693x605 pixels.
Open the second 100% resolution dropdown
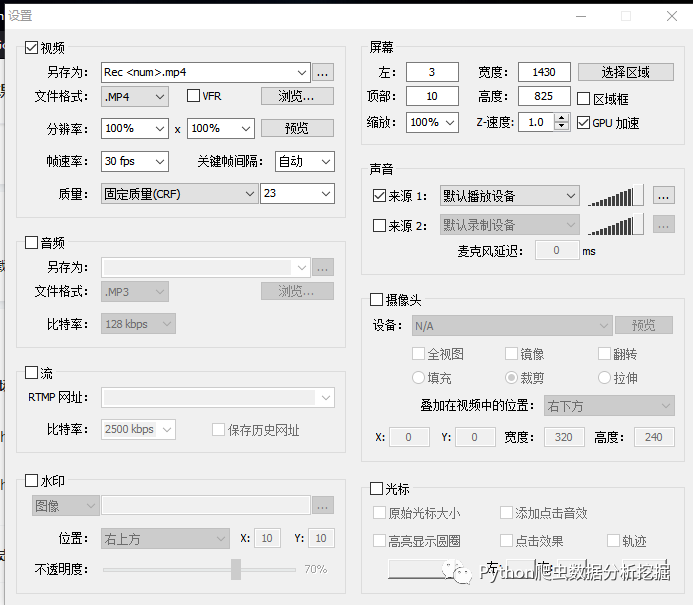[221, 129]
